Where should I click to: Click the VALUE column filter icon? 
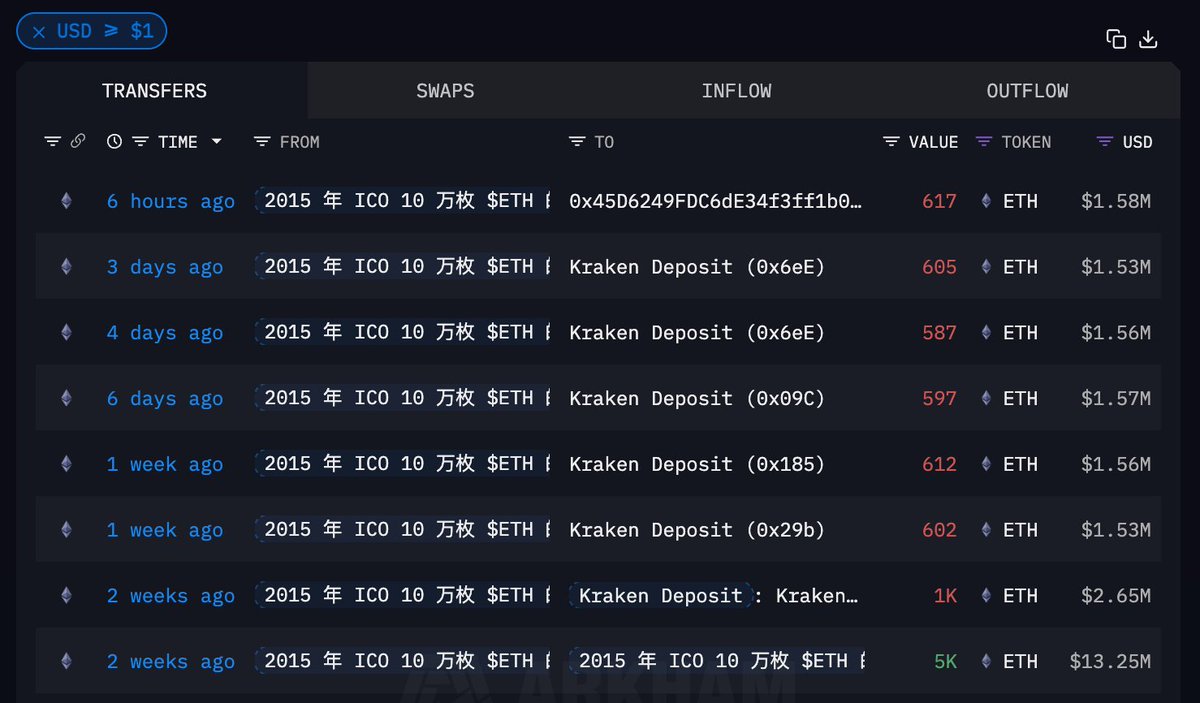click(891, 142)
